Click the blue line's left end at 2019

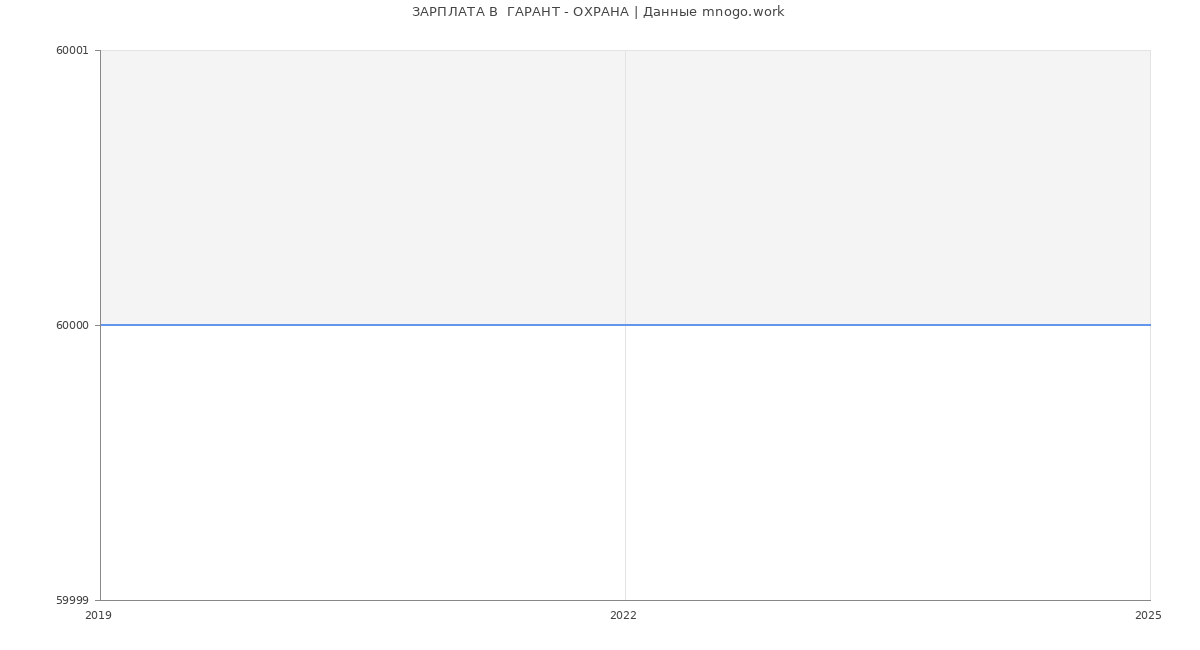(102, 325)
